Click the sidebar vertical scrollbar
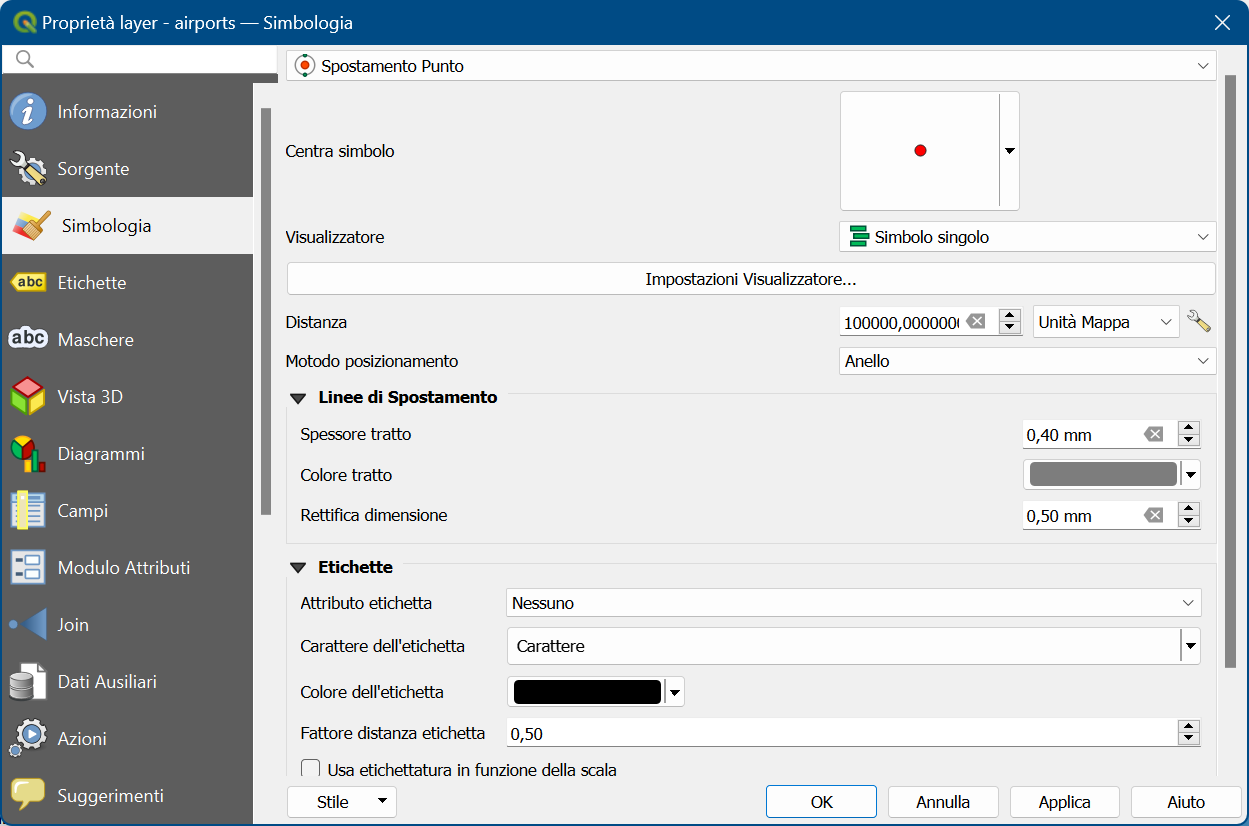 pos(266,310)
